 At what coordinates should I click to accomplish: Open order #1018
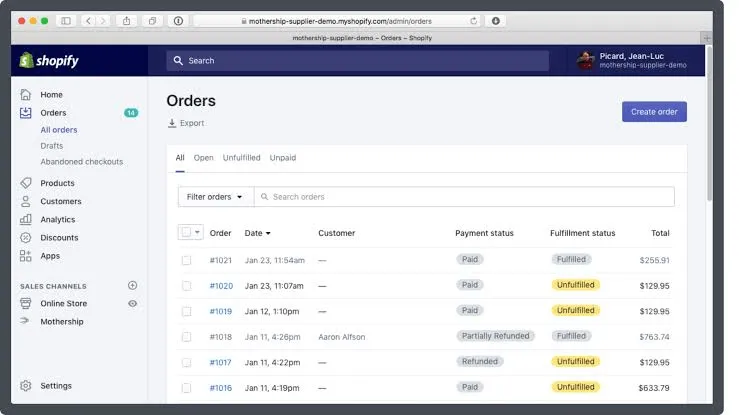pos(221,337)
